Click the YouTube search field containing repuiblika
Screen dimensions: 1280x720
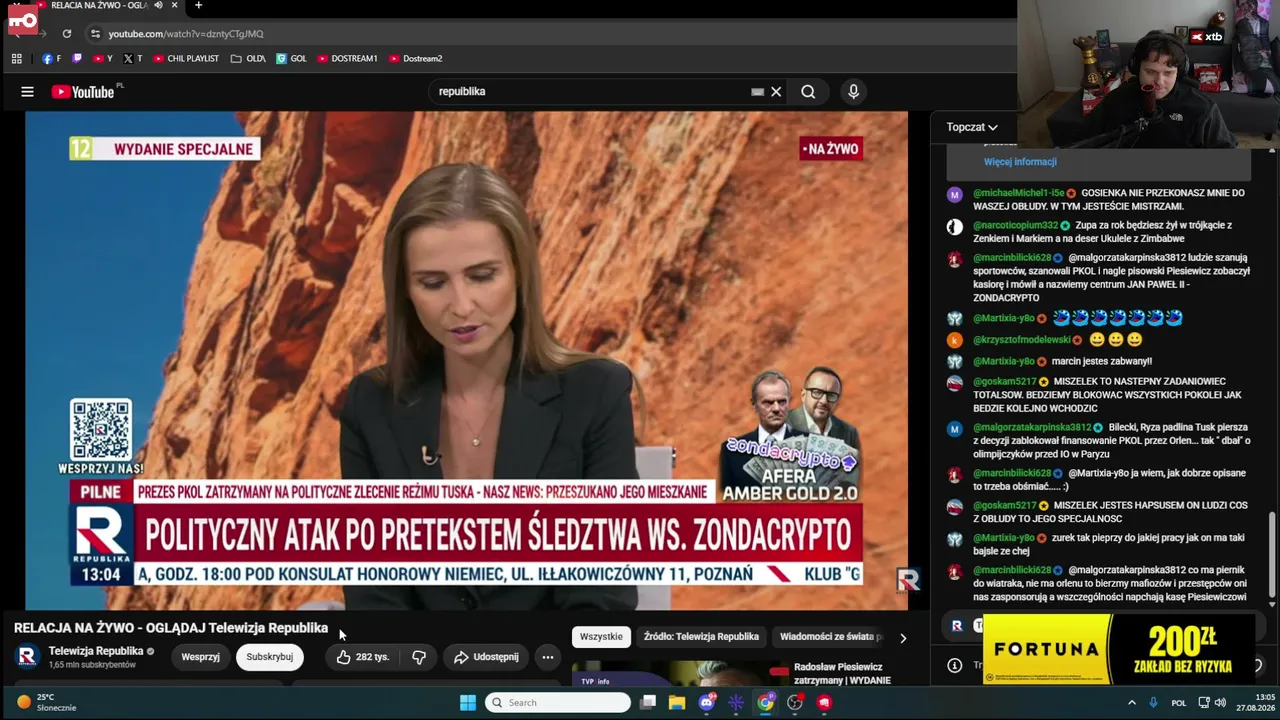click(x=592, y=92)
